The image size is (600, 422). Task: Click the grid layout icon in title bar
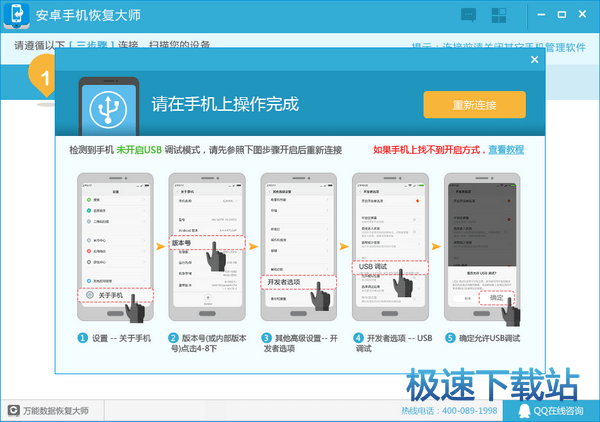[499, 15]
